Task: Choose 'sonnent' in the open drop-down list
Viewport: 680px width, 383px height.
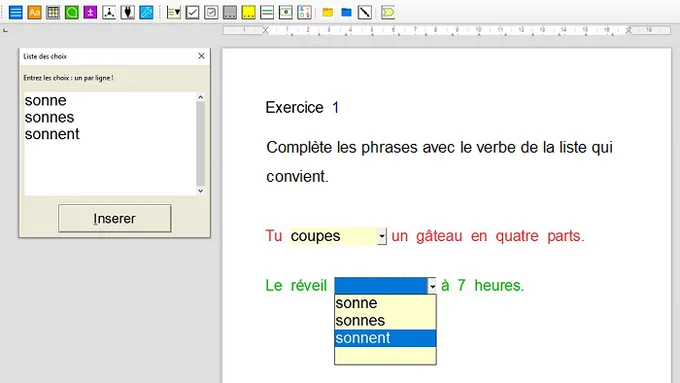Action: [x=385, y=338]
